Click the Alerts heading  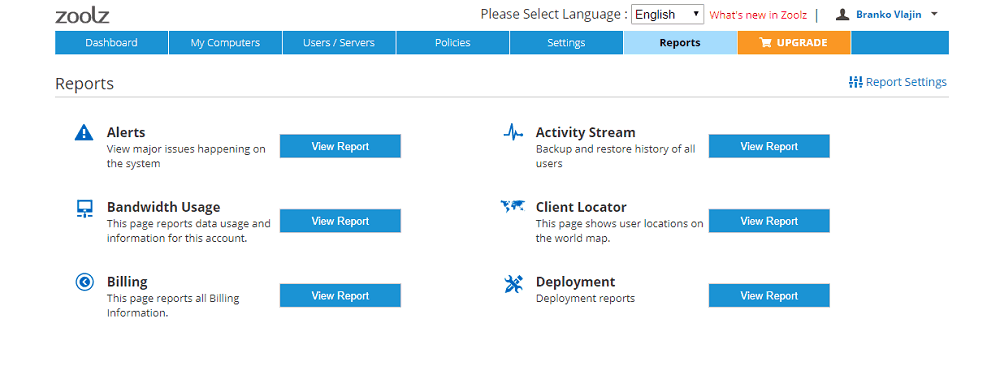click(126, 133)
